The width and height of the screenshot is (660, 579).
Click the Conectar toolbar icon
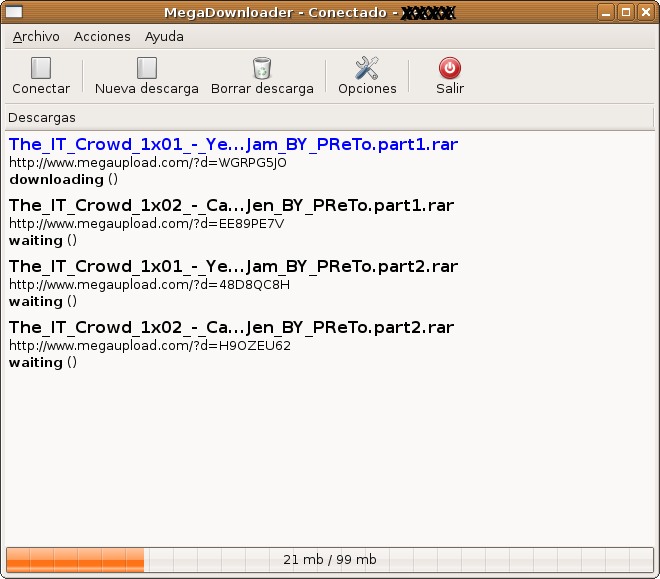click(x=41, y=68)
